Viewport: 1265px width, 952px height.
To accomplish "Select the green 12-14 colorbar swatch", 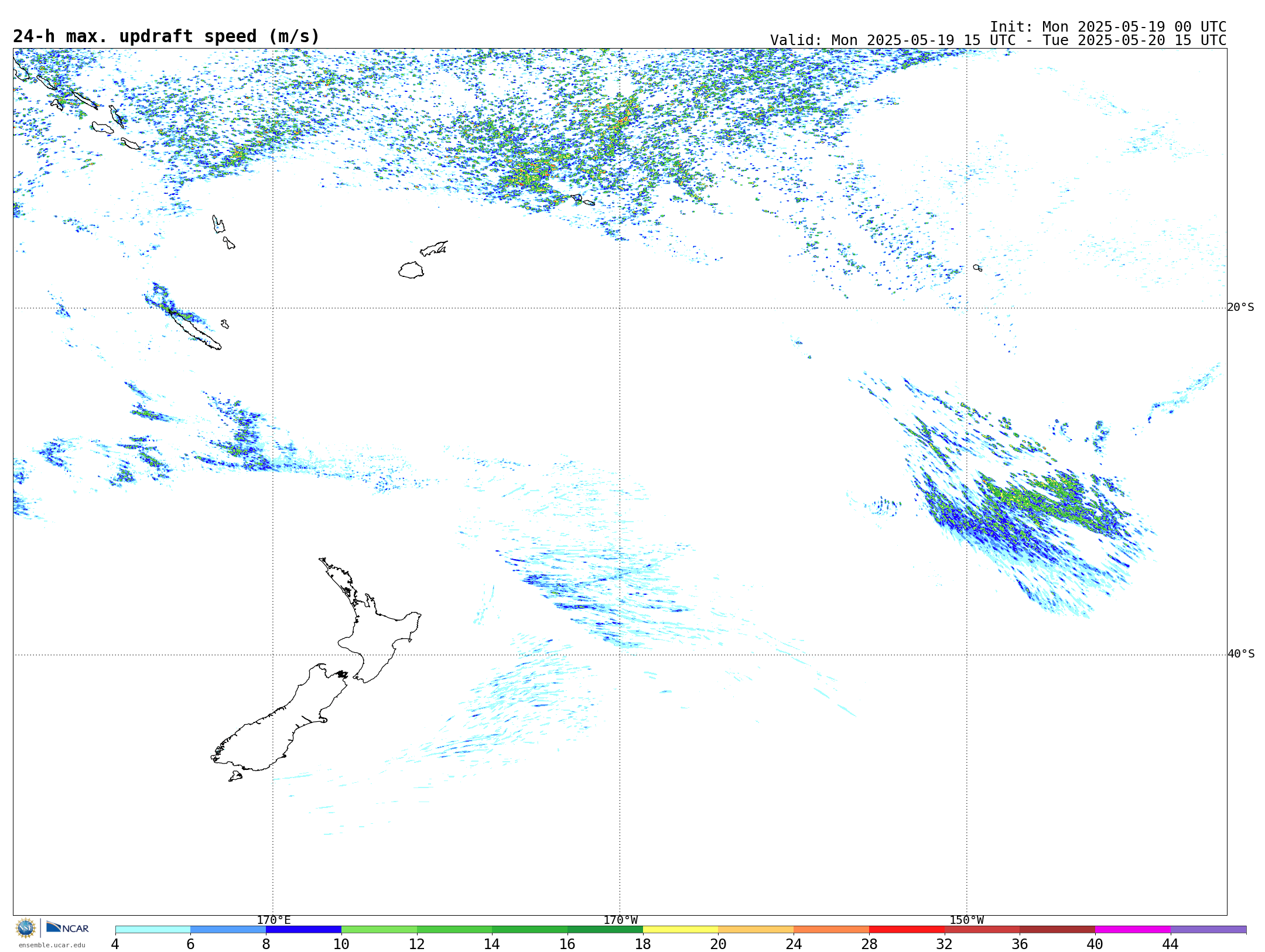I will click(454, 930).
